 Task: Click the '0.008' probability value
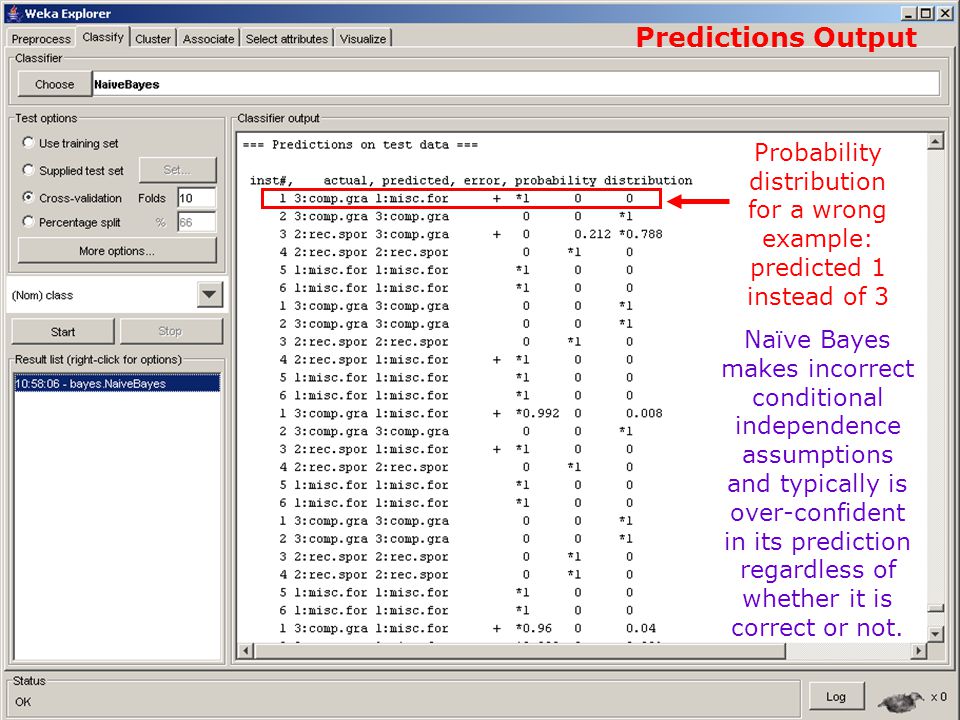point(644,413)
